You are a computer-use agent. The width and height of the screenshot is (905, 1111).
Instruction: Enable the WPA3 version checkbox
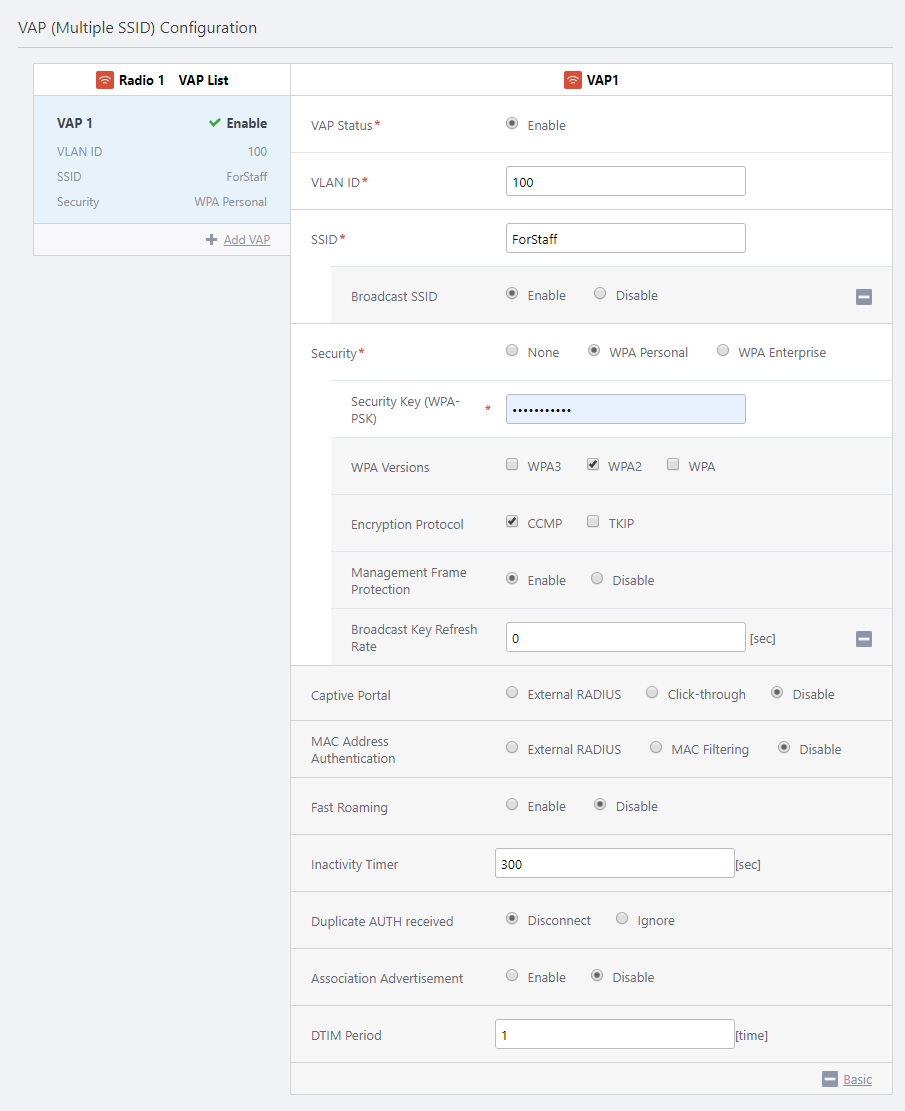[512, 465]
